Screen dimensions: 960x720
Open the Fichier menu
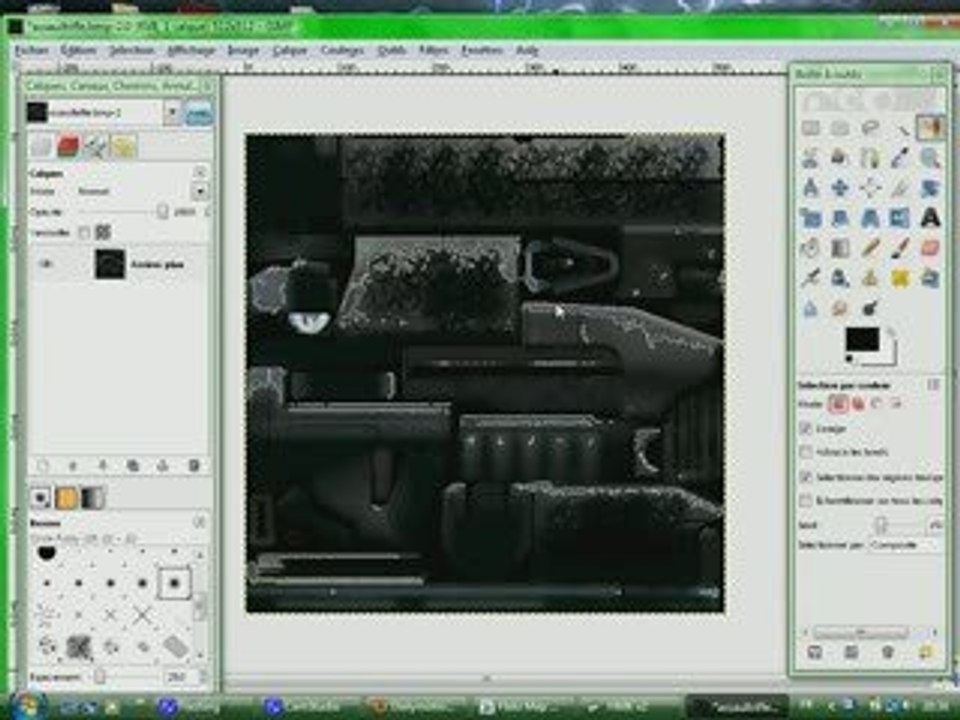(x=31, y=50)
